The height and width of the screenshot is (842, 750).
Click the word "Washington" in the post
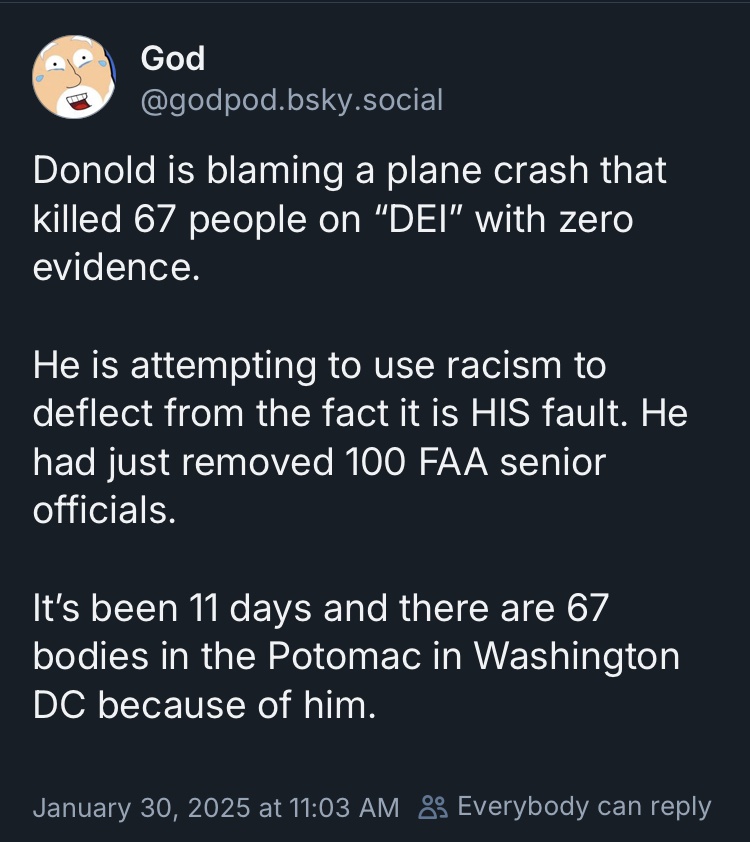click(x=575, y=658)
